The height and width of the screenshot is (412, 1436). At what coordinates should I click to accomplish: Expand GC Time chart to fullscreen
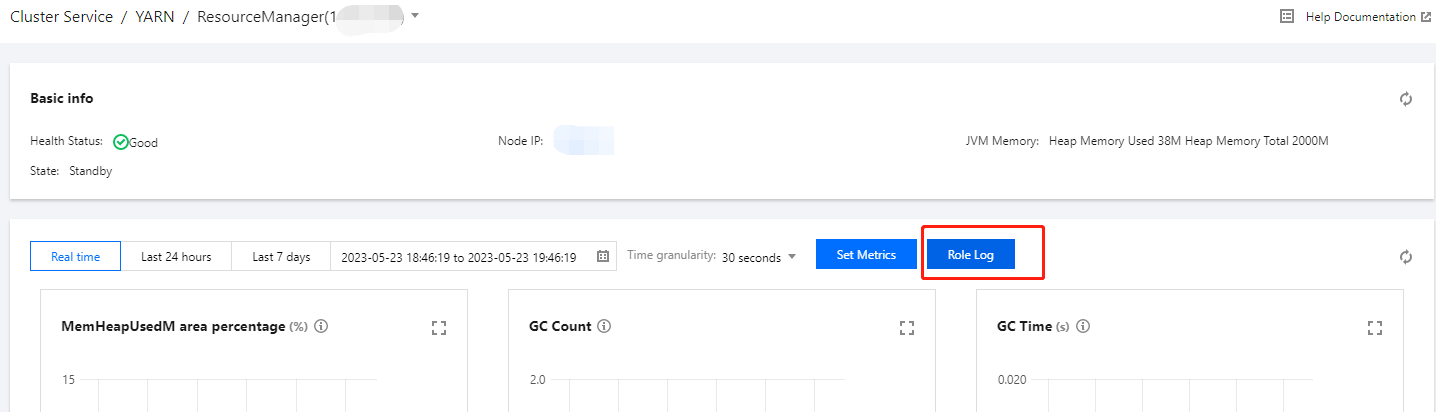click(1375, 327)
